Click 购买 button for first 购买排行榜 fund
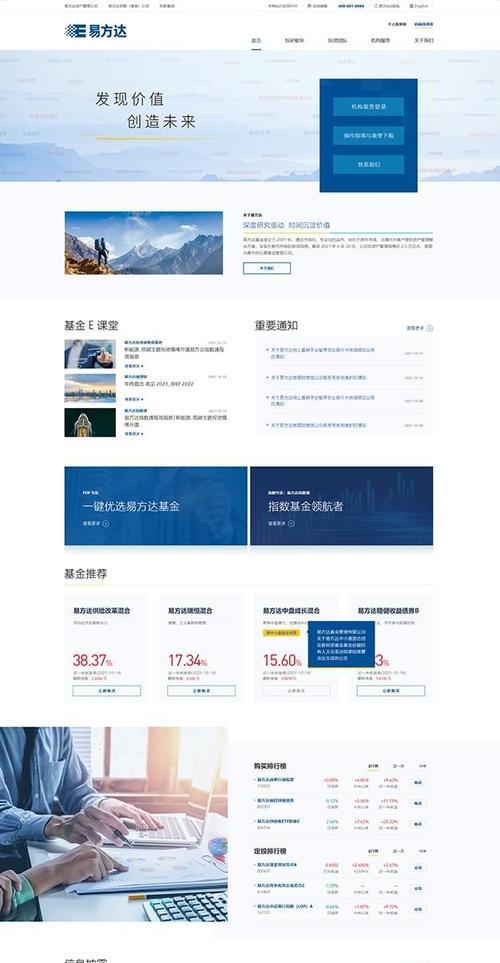Viewport: 500px width, 963px height. [418, 782]
